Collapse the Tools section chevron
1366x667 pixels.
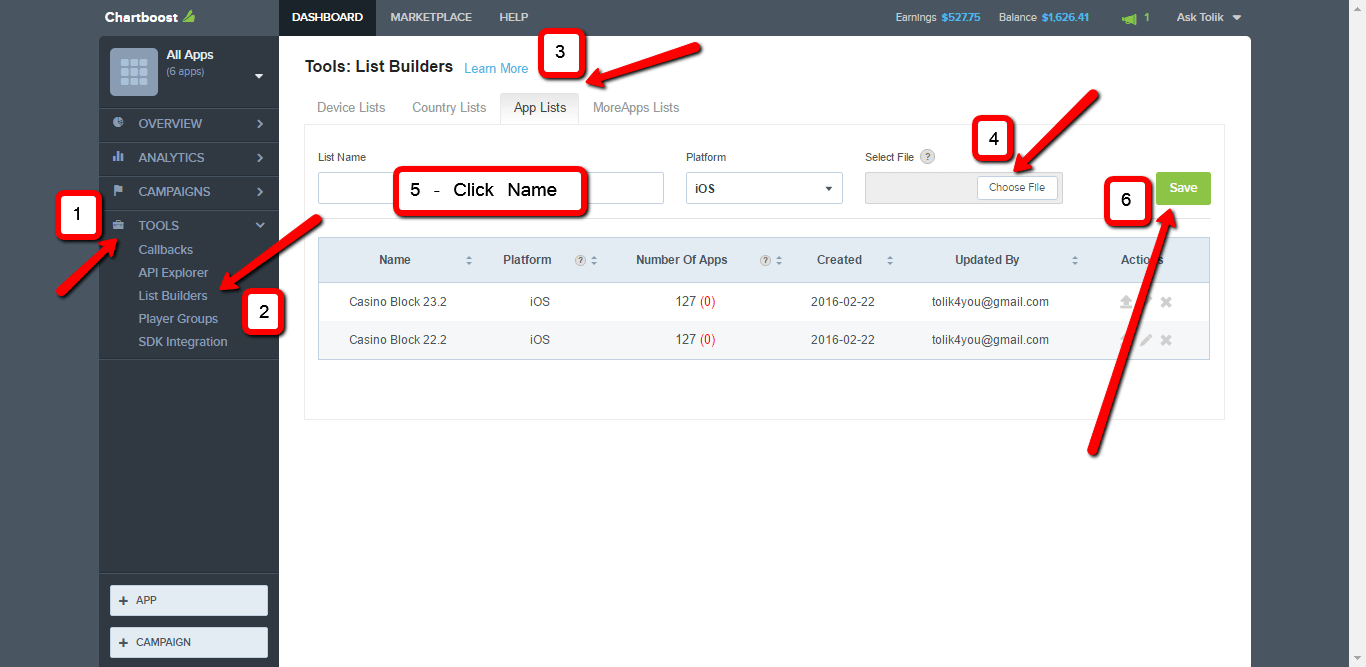tap(260, 226)
